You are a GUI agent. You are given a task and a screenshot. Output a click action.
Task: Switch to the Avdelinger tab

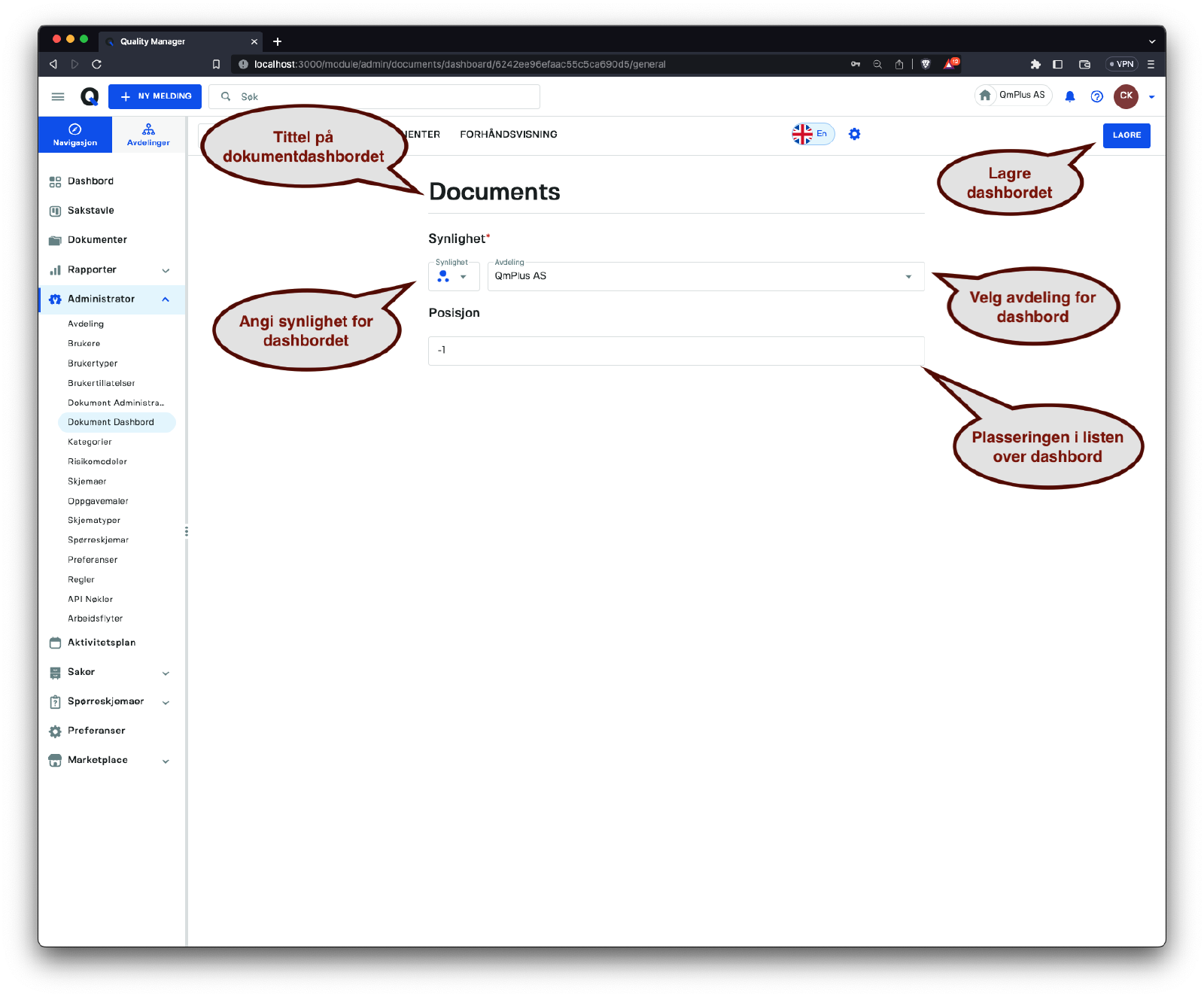148,135
